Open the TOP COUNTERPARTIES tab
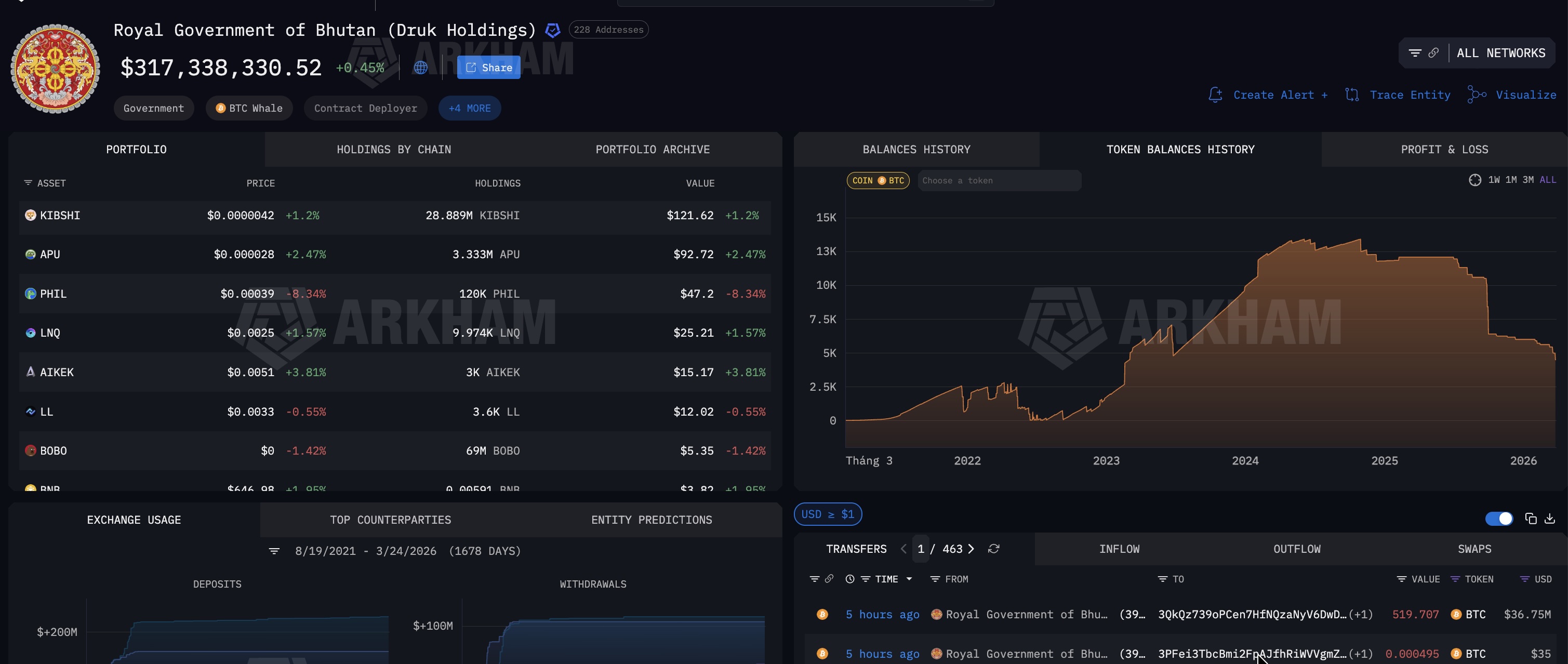The width and height of the screenshot is (1568, 664). 390,519
